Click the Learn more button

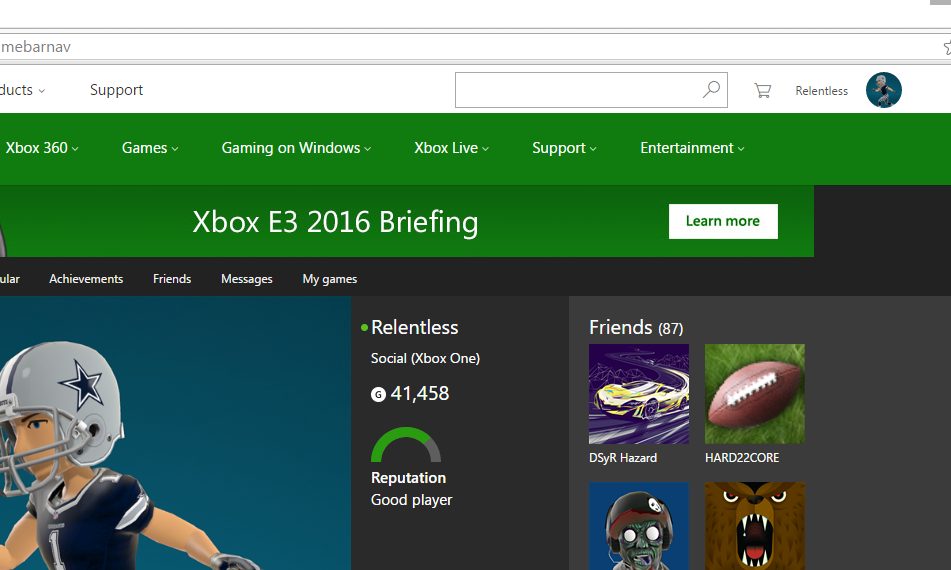(x=723, y=221)
